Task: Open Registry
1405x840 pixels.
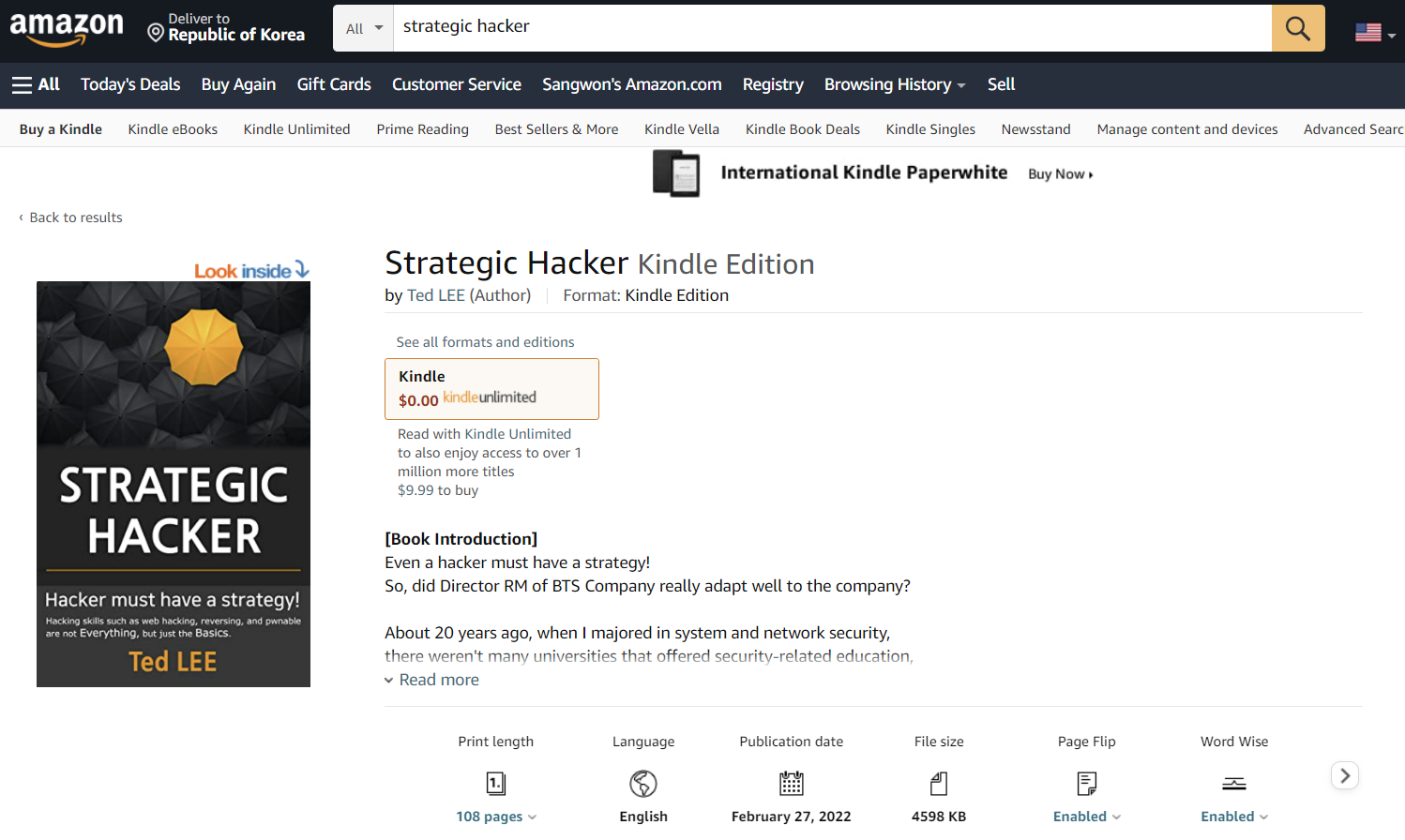Action: (x=773, y=84)
